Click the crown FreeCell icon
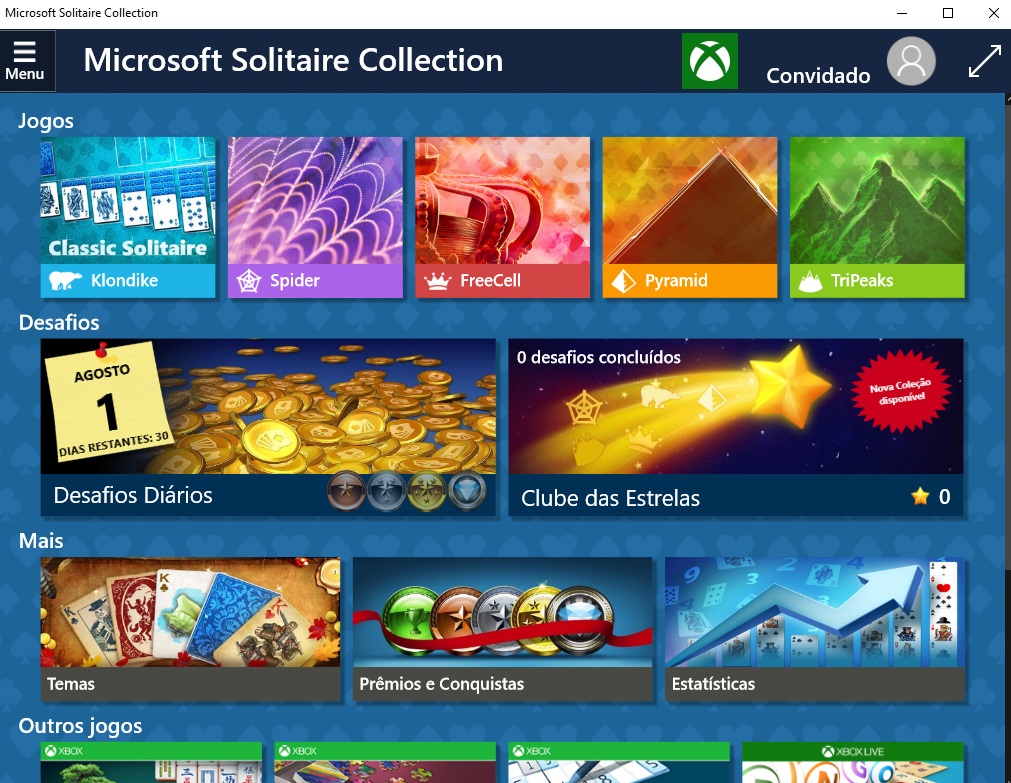This screenshot has width=1011, height=783. click(x=437, y=282)
